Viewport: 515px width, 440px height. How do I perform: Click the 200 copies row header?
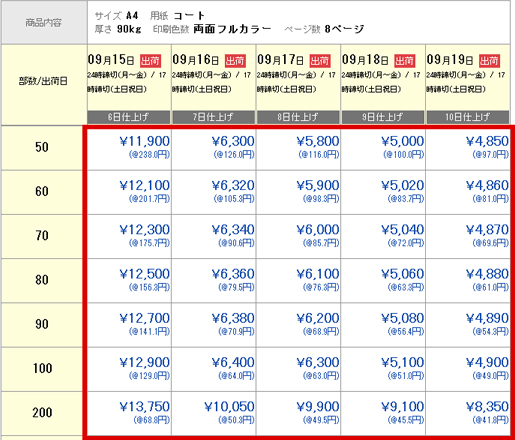[42, 413]
